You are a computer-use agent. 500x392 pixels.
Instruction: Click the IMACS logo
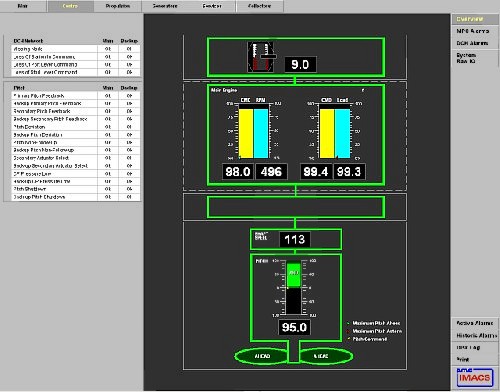coord(475,377)
